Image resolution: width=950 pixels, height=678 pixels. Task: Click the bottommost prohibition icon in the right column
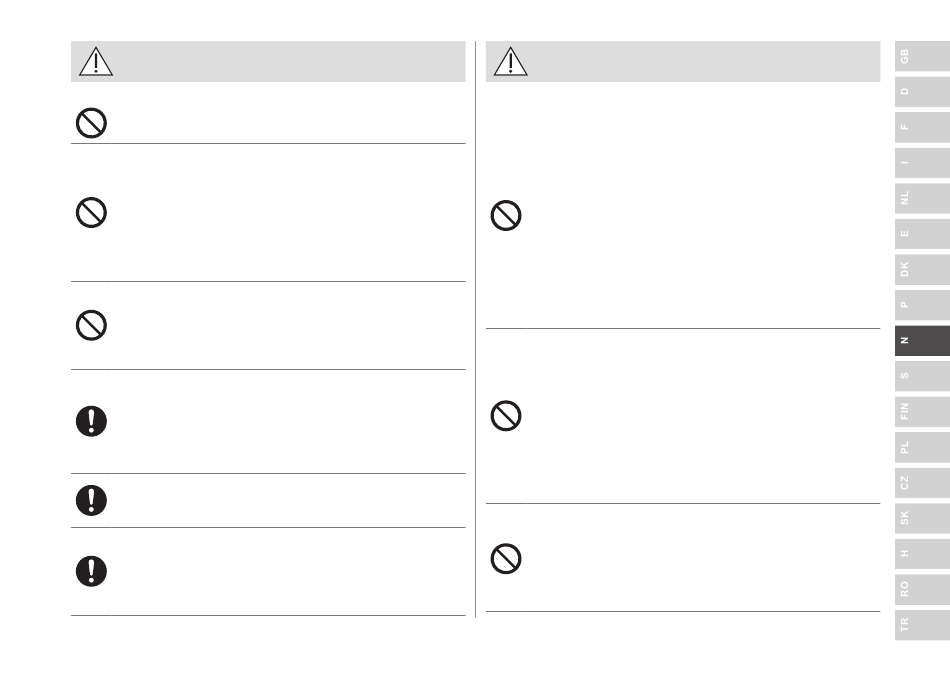click(x=506, y=559)
